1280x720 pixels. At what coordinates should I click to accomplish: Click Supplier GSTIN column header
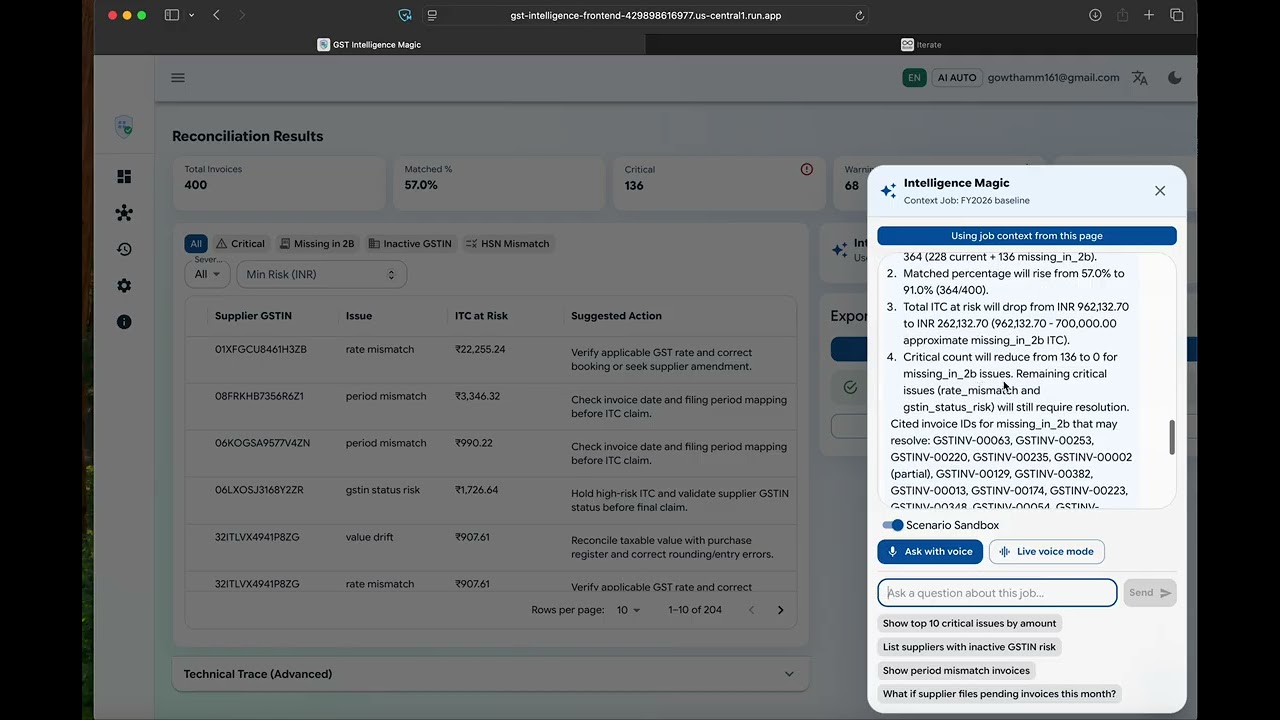point(253,316)
